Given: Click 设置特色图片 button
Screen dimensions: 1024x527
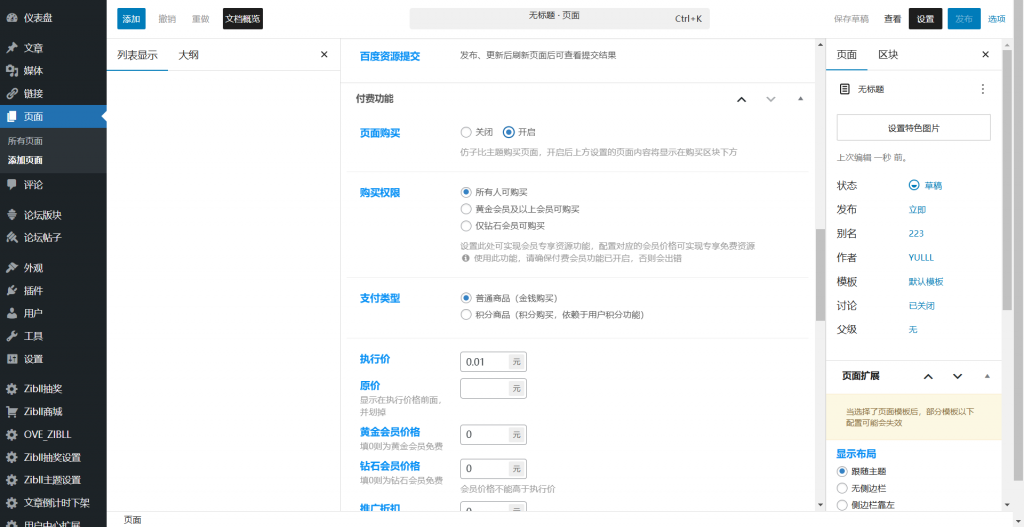Looking at the screenshot, I should (x=914, y=127).
